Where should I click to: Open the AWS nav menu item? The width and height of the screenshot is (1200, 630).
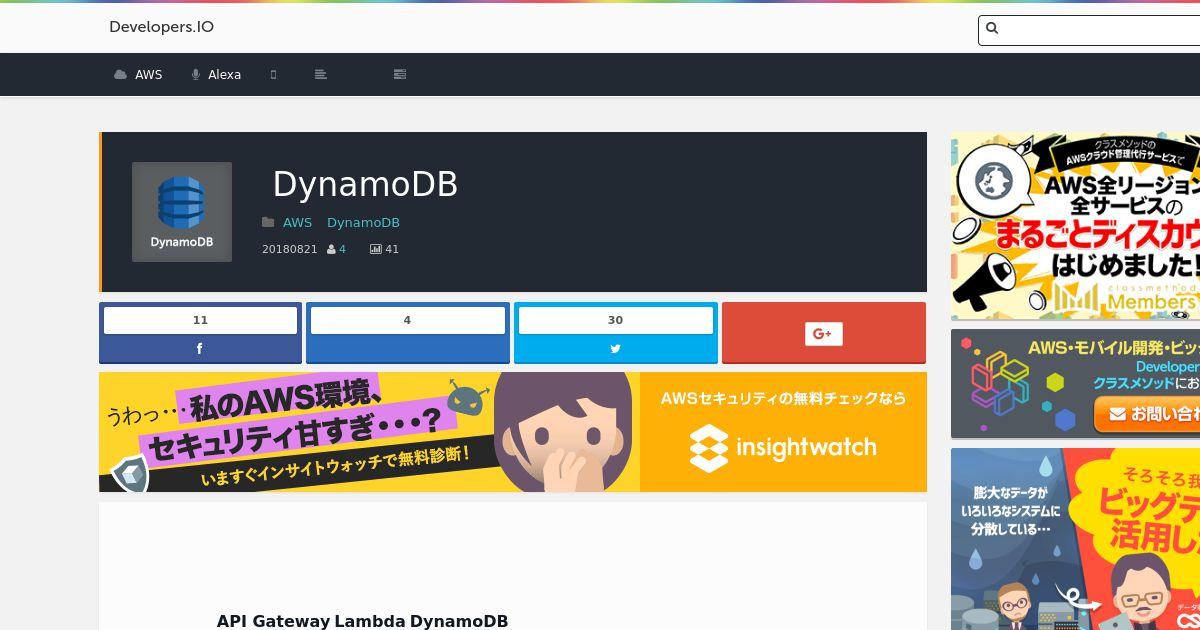(x=138, y=75)
